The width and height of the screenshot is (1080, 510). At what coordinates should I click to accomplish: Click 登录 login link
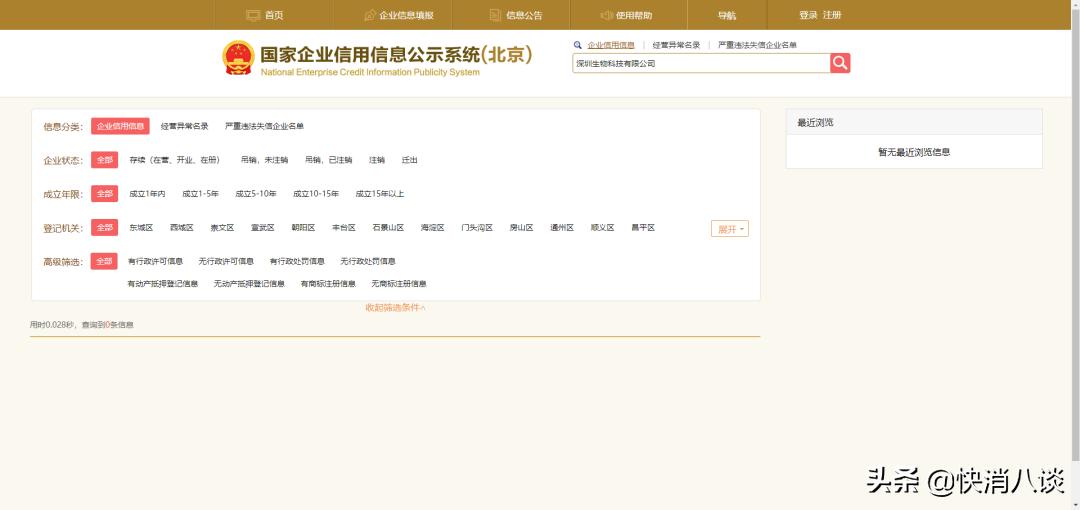click(x=808, y=15)
